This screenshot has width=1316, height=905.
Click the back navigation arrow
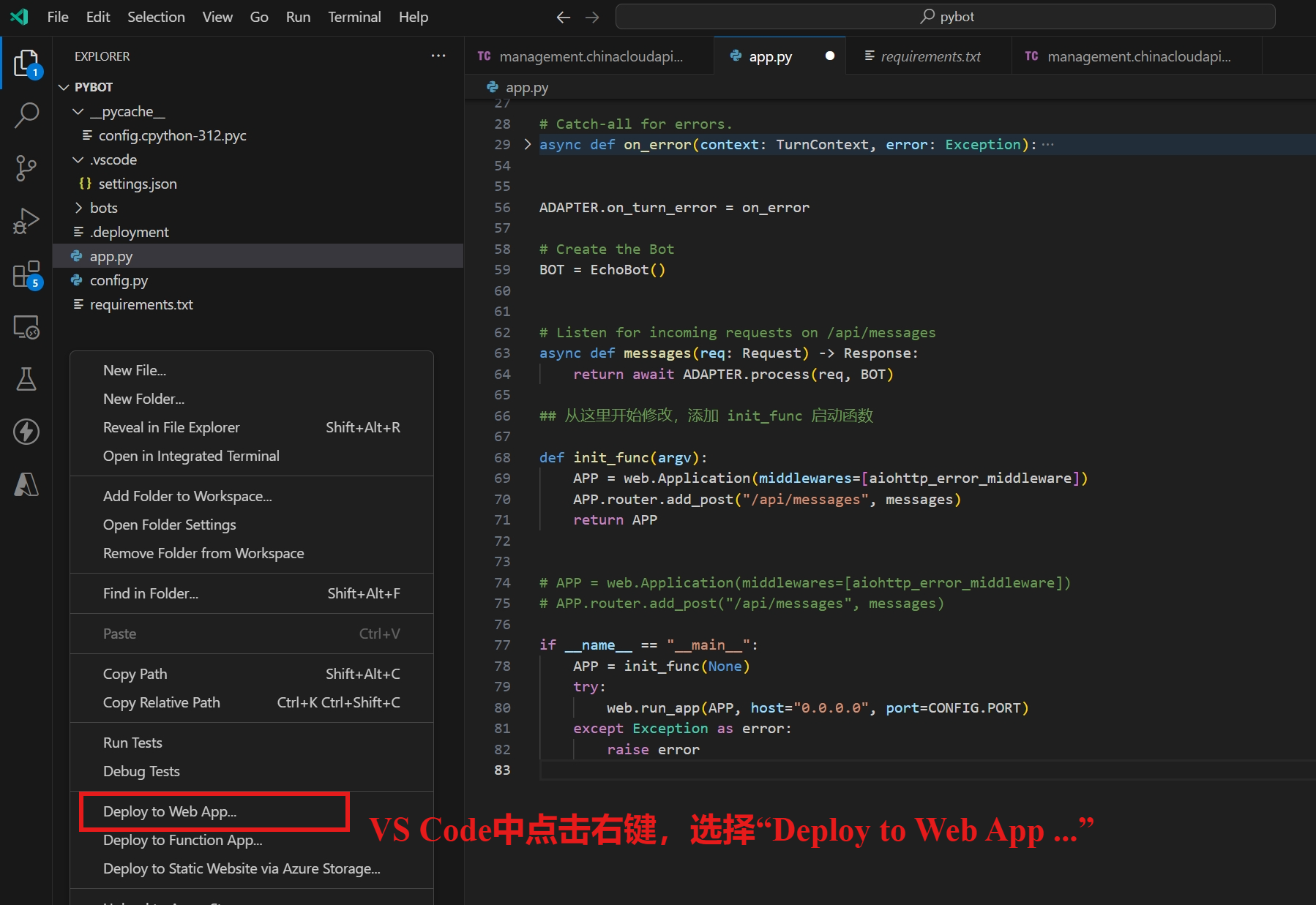pyautogui.click(x=563, y=16)
